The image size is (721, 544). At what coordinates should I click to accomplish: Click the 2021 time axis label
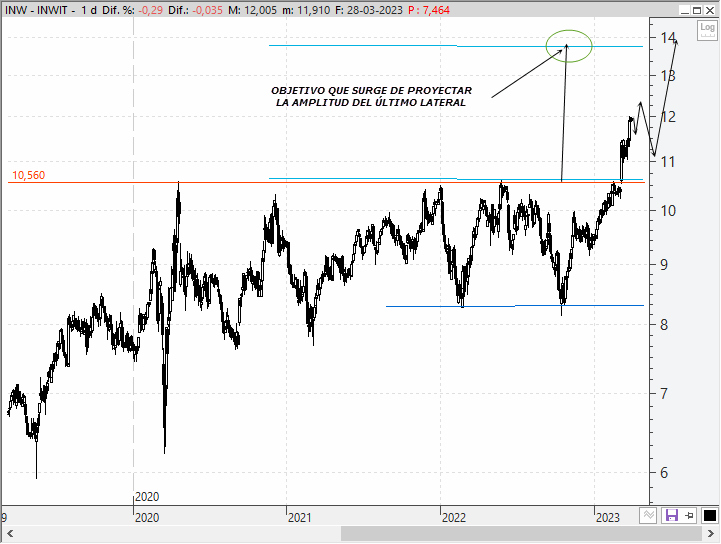[300, 518]
